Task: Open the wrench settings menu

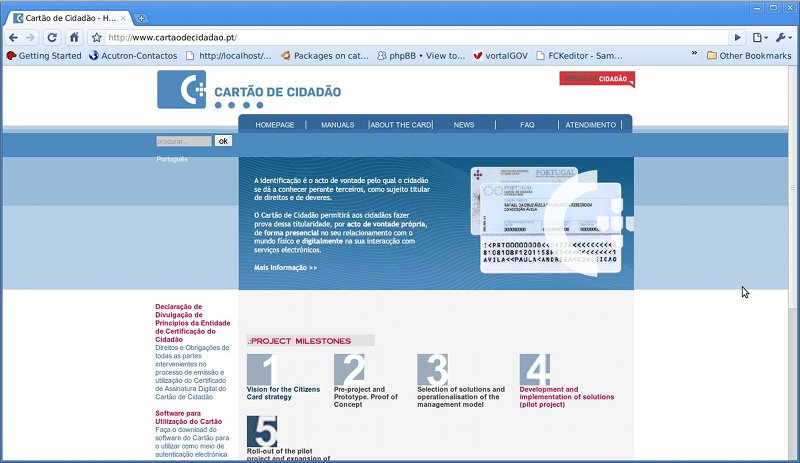Action: [783, 38]
